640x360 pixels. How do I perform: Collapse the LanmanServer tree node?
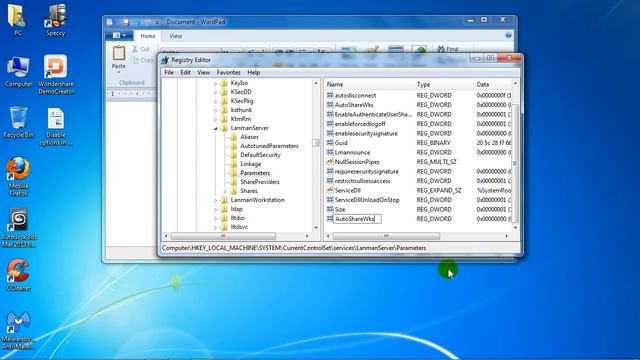coord(216,128)
